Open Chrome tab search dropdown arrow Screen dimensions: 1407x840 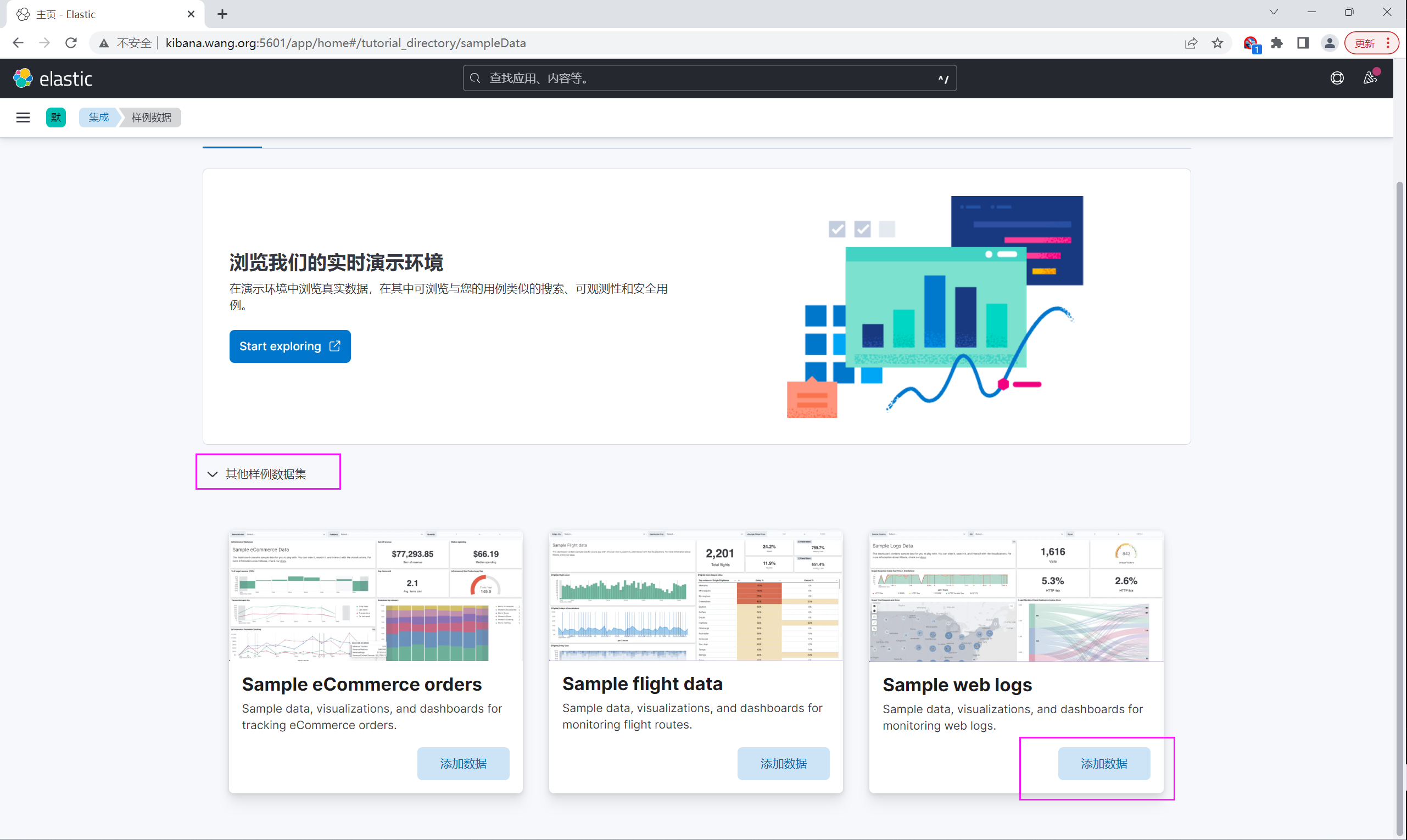(1274, 13)
